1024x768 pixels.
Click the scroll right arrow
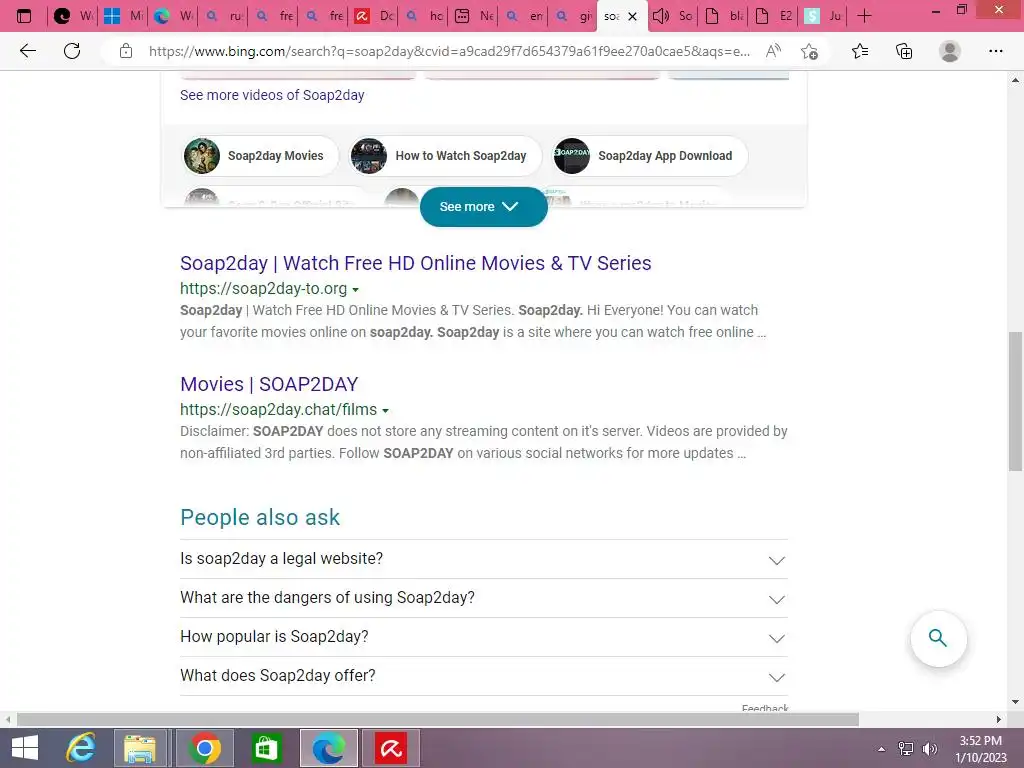point(999,720)
